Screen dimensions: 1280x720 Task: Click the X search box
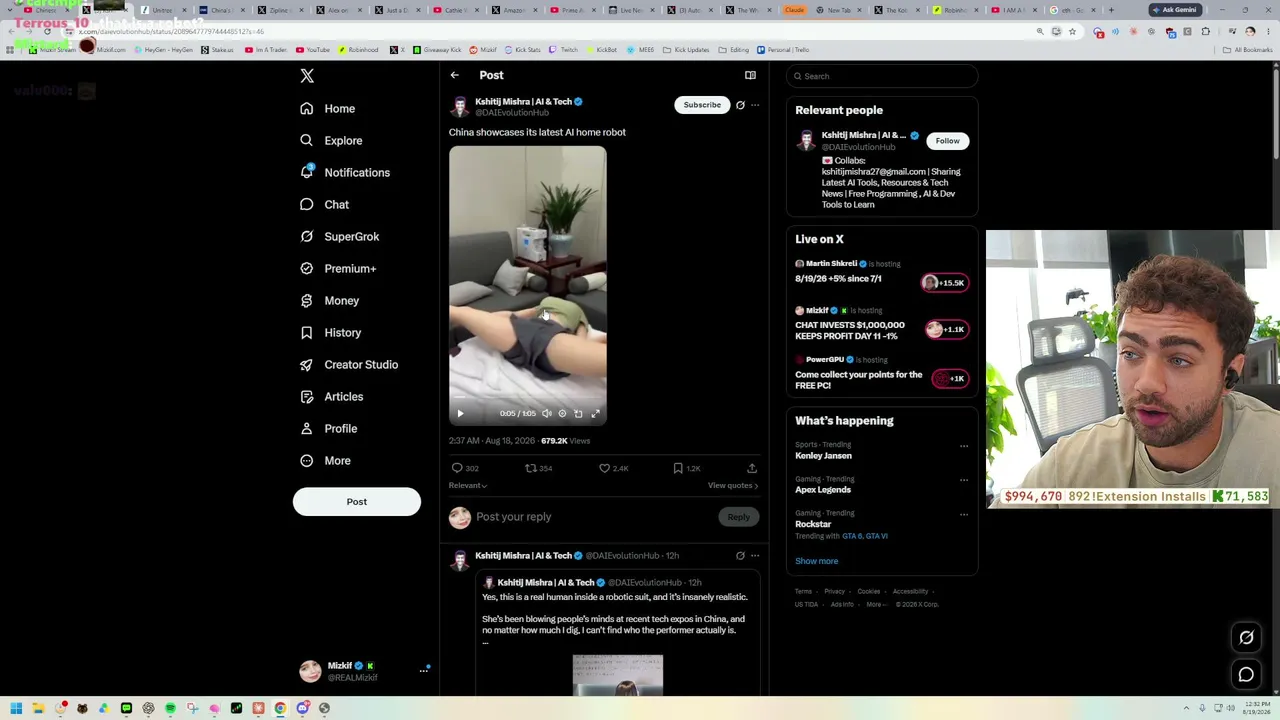point(881,76)
